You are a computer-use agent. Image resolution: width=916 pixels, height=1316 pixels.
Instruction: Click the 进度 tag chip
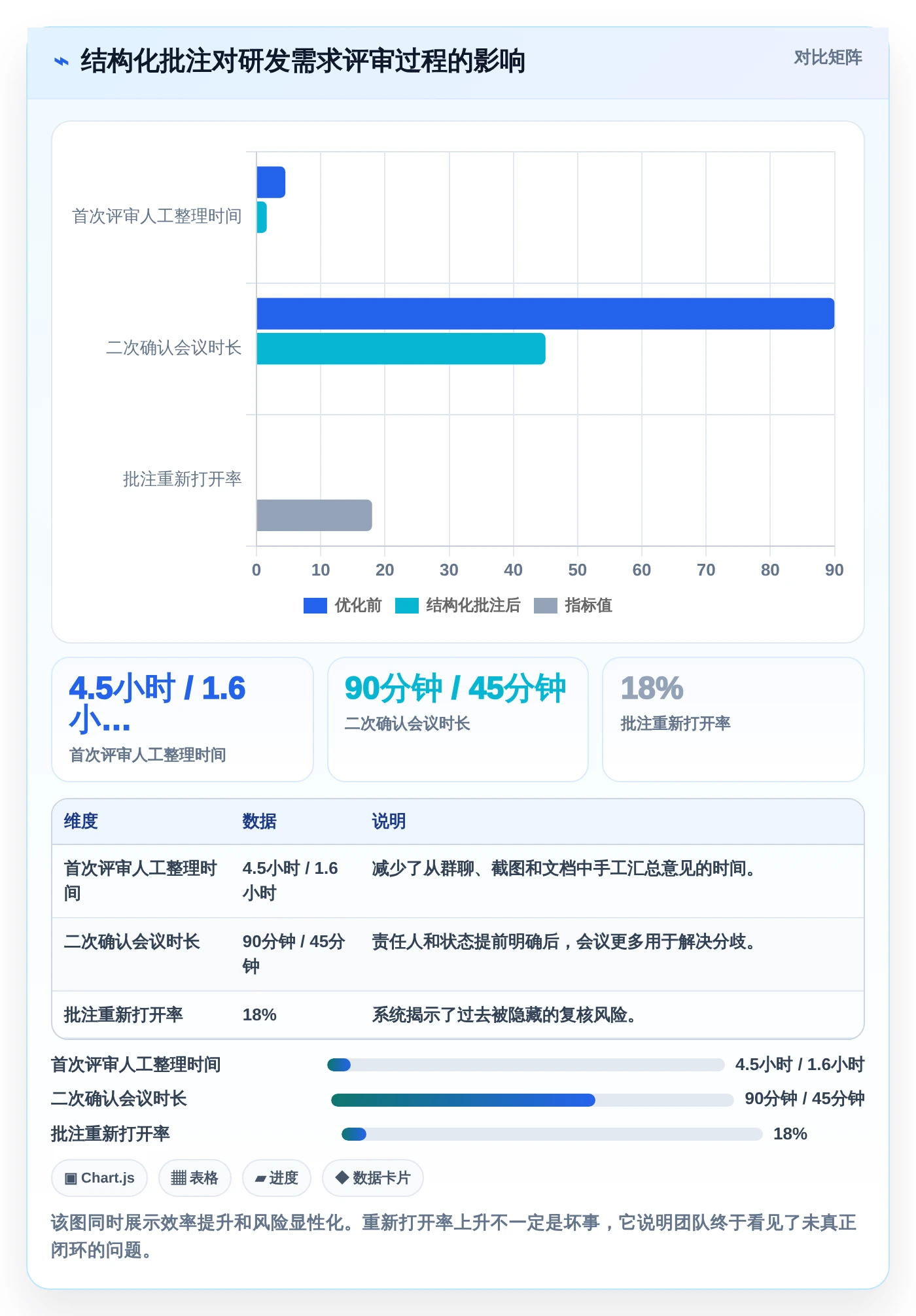pyautogui.click(x=277, y=1178)
